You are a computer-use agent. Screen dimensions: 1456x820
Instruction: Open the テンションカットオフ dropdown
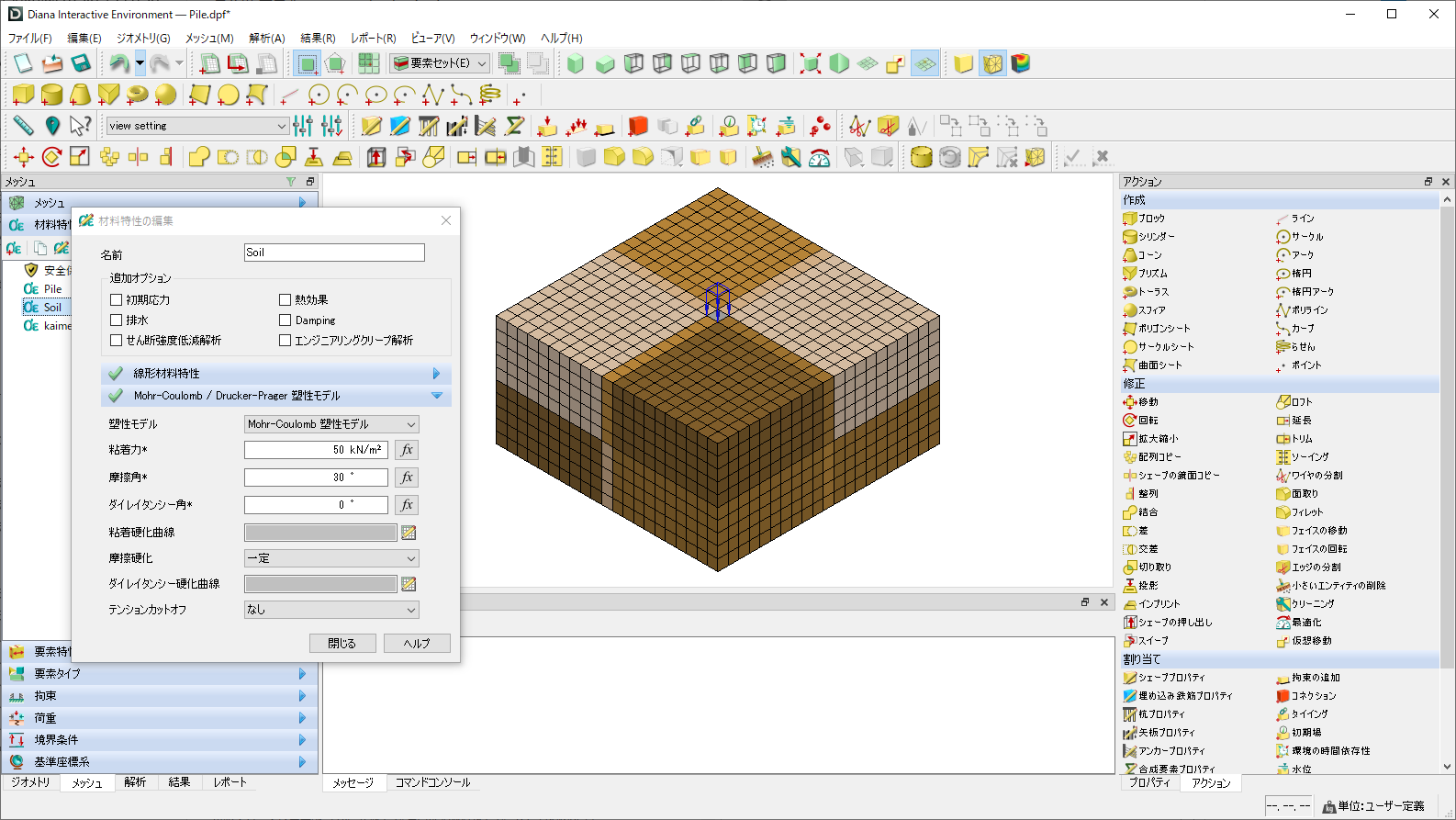pyautogui.click(x=331, y=610)
